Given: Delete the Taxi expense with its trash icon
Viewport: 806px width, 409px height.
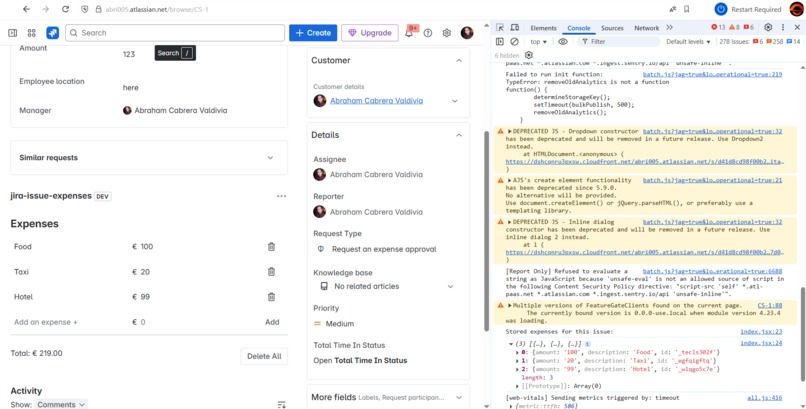Looking at the screenshot, I should click(x=271, y=272).
